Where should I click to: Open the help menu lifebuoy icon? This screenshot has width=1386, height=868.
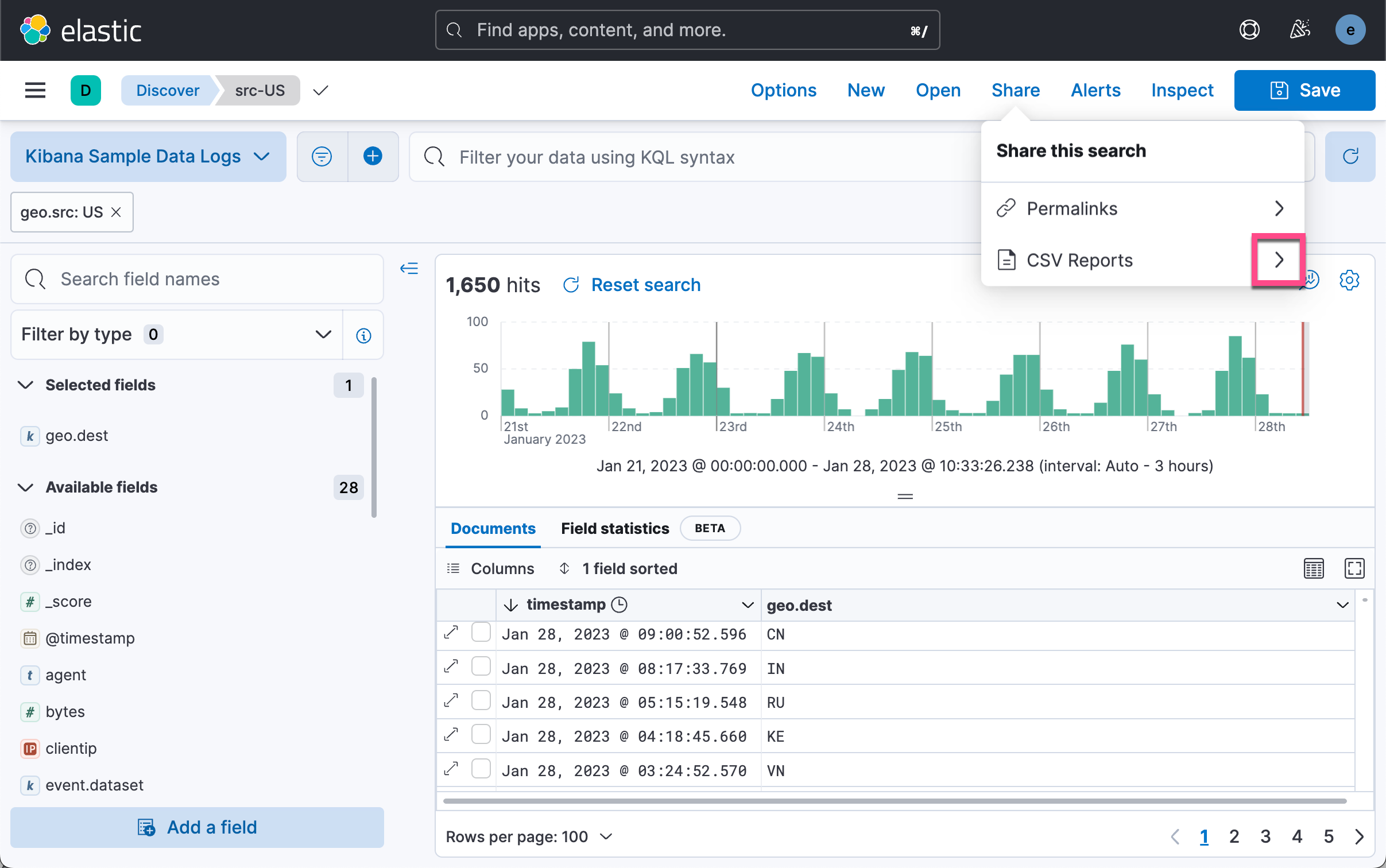point(1249,30)
